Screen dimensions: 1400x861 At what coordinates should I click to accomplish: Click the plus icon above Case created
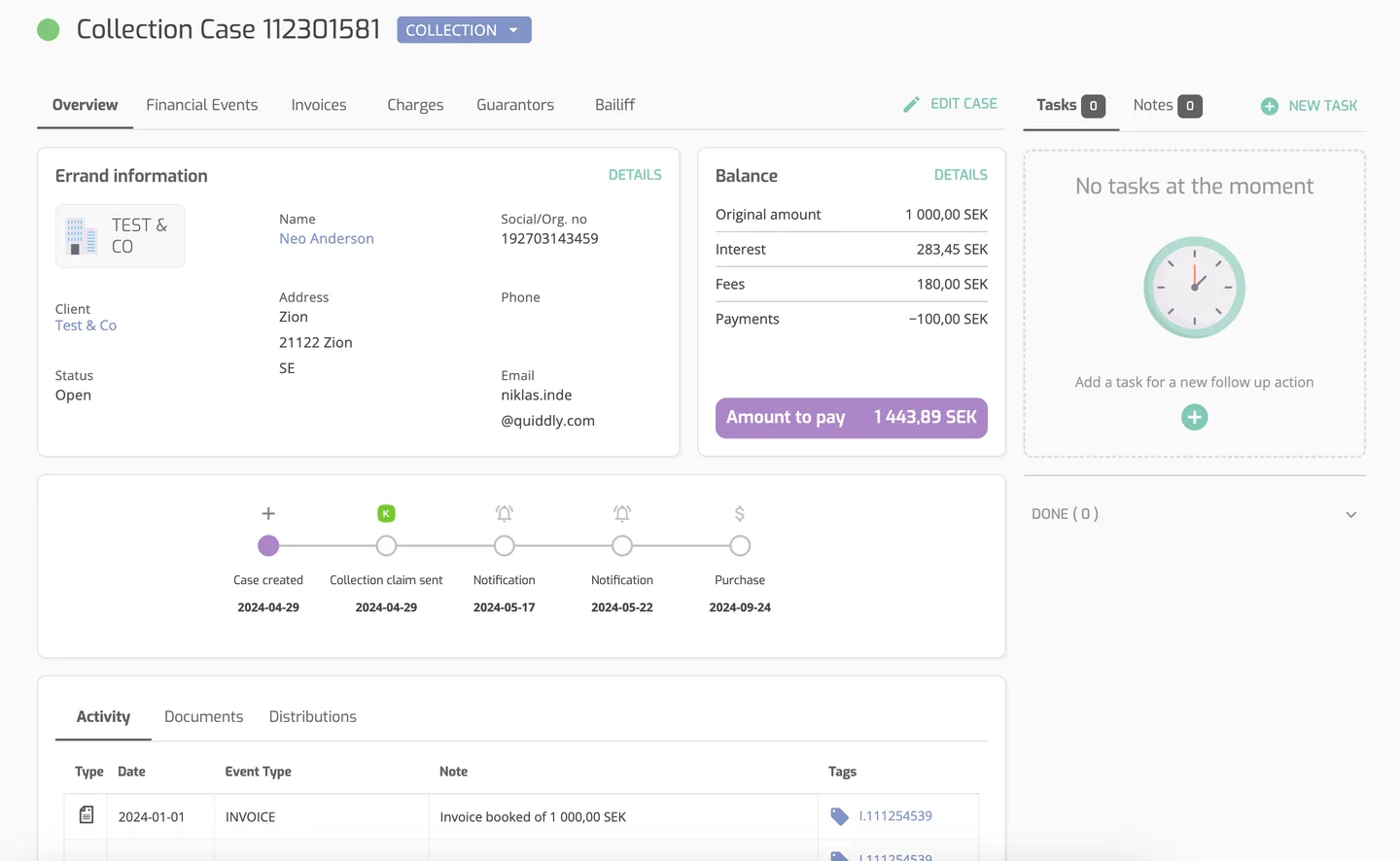tap(268, 513)
